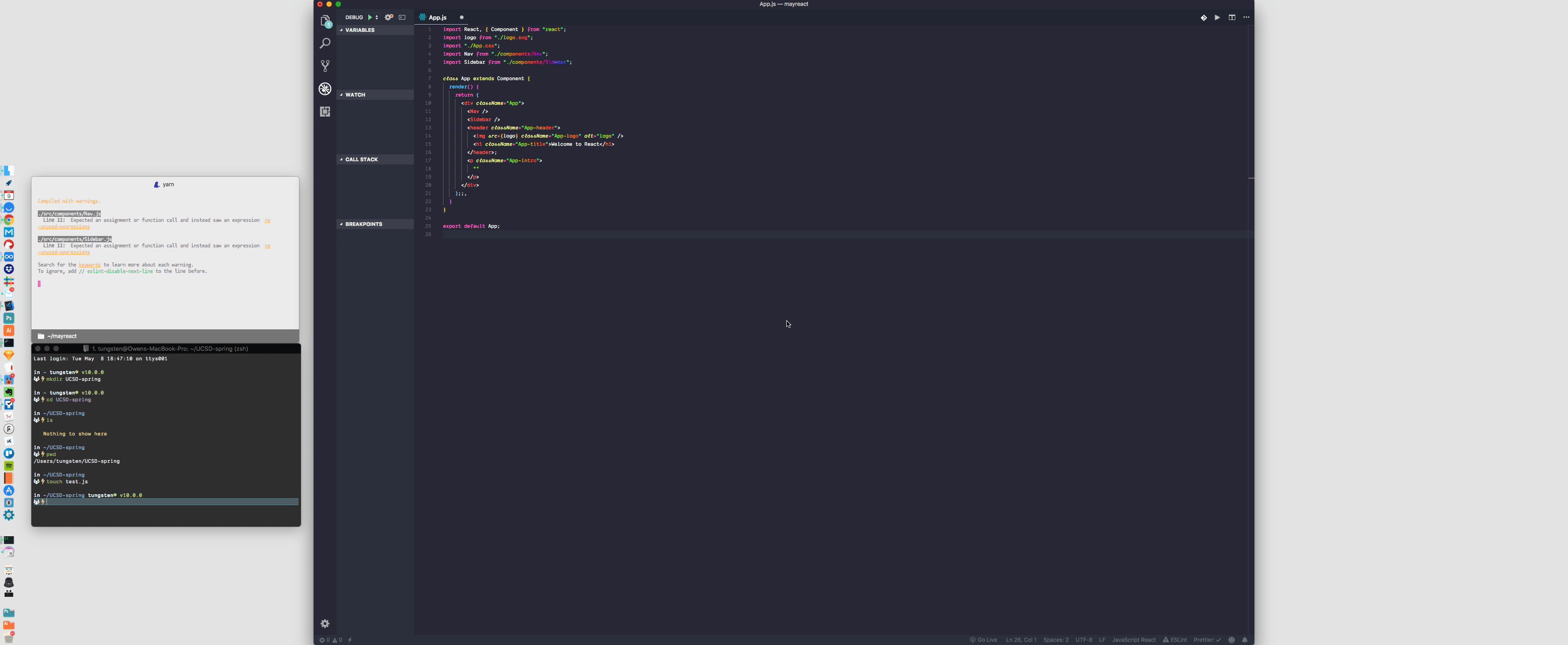The width and height of the screenshot is (1568, 645).
Task: Click 'touch test.js' command in zsh terminal
Action: point(67,482)
